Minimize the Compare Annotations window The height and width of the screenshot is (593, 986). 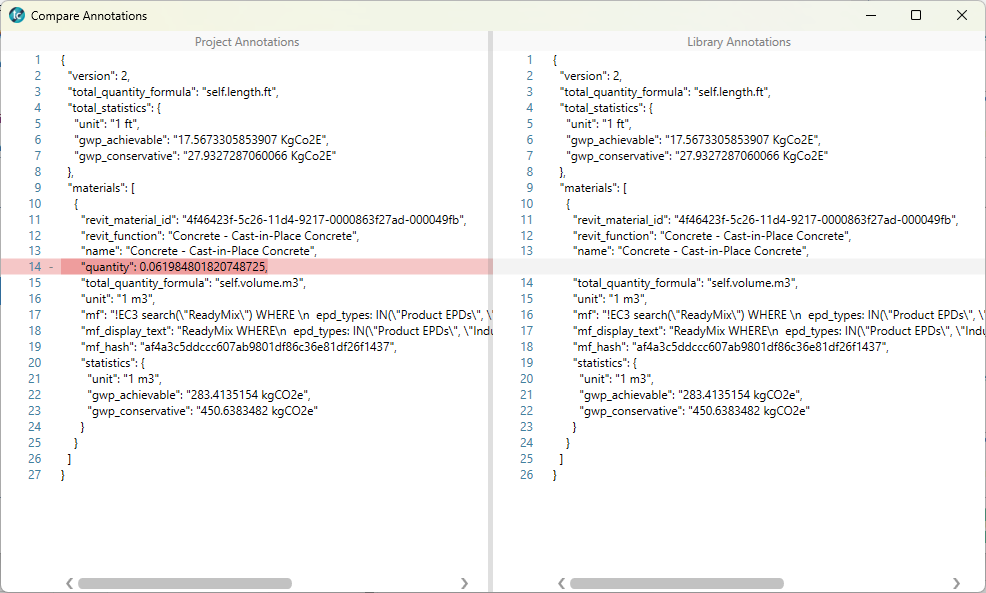869,16
